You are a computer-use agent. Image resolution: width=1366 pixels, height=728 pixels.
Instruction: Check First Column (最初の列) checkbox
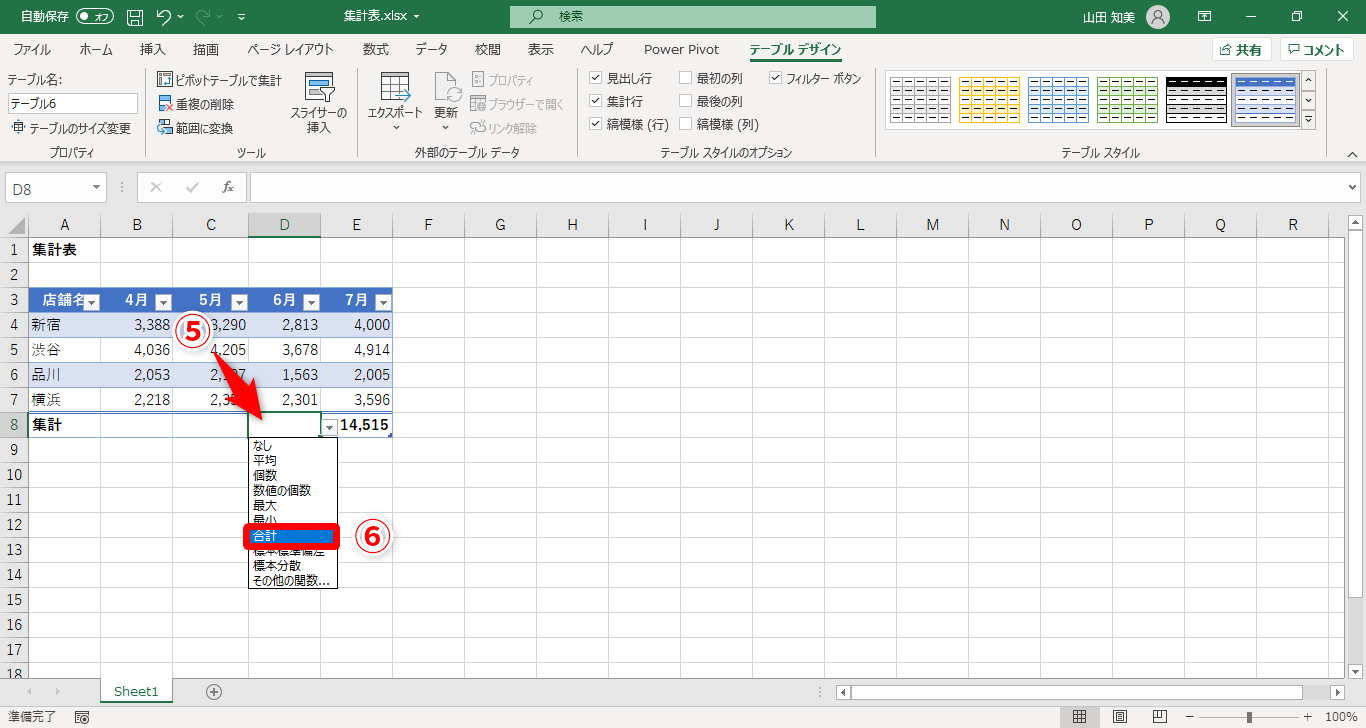pos(685,78)
